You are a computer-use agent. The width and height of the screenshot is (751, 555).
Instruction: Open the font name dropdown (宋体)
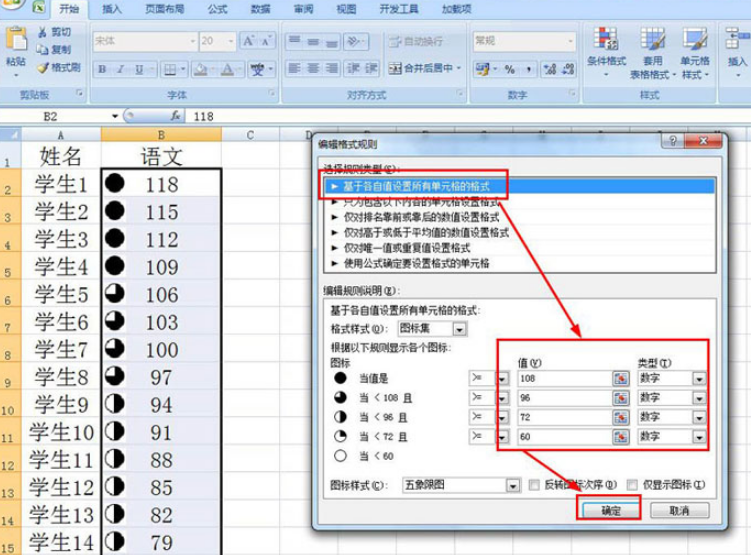pyautogui.click(x=193, y=41)
